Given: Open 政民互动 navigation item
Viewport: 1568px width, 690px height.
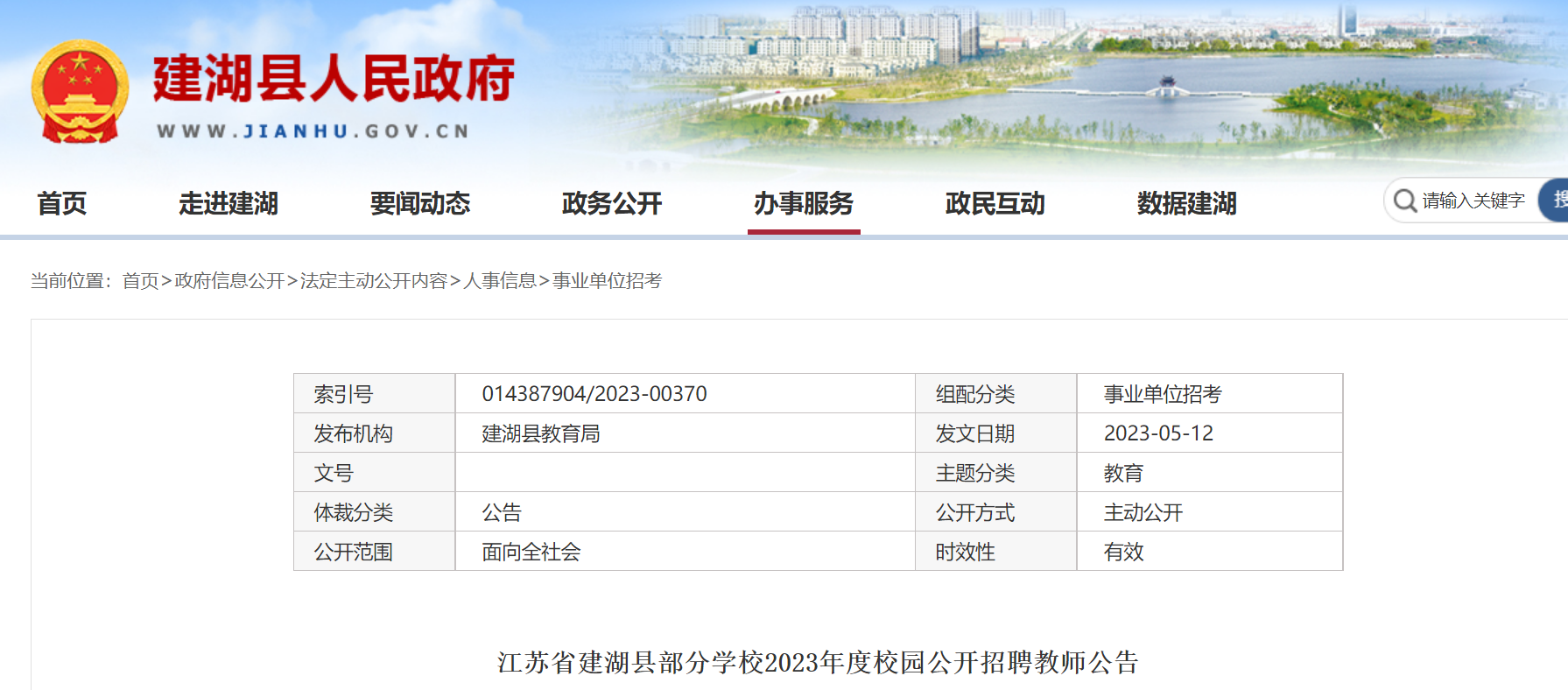Looking at the screenshot, I should click(995, 204).
